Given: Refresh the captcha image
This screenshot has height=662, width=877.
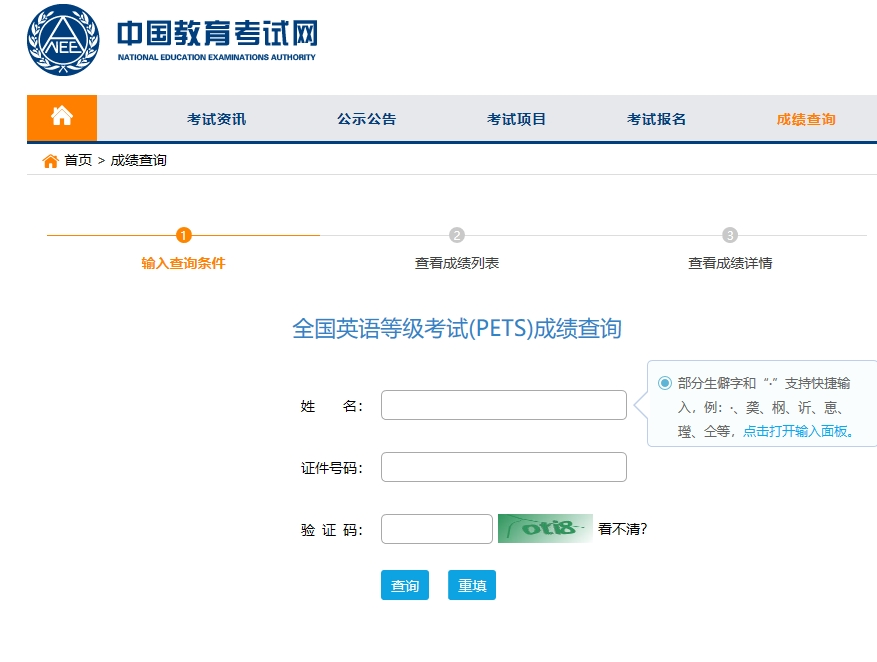Looking at the screenshot, I should [x=545, y=528].
